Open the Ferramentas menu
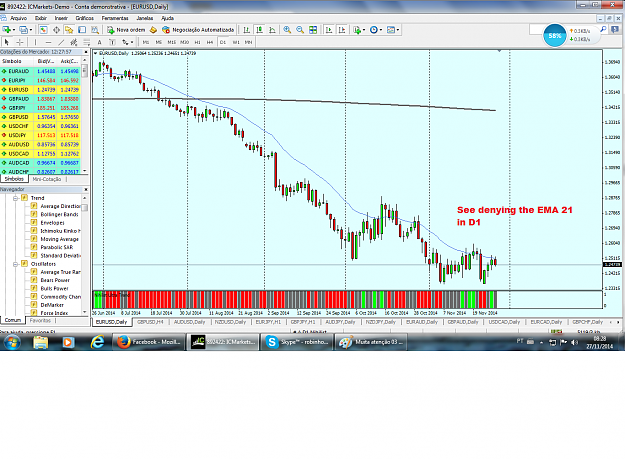Screen dimensions: 625x459 (115, 18)
